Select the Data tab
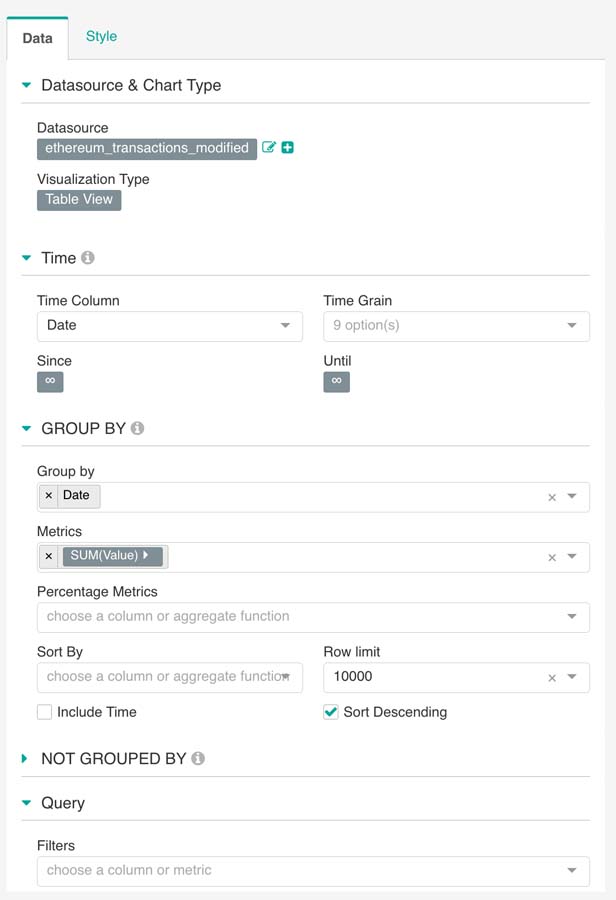This screenshot has width=616, height=900. point(38,39)
